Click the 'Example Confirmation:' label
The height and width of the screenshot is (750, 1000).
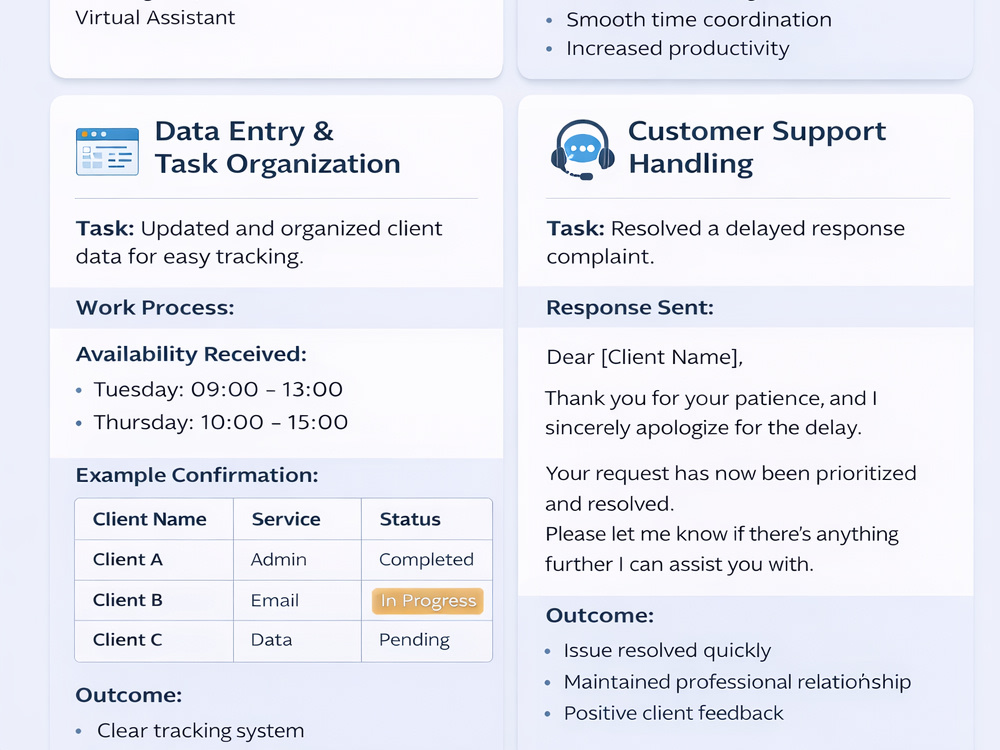point(196,475)
